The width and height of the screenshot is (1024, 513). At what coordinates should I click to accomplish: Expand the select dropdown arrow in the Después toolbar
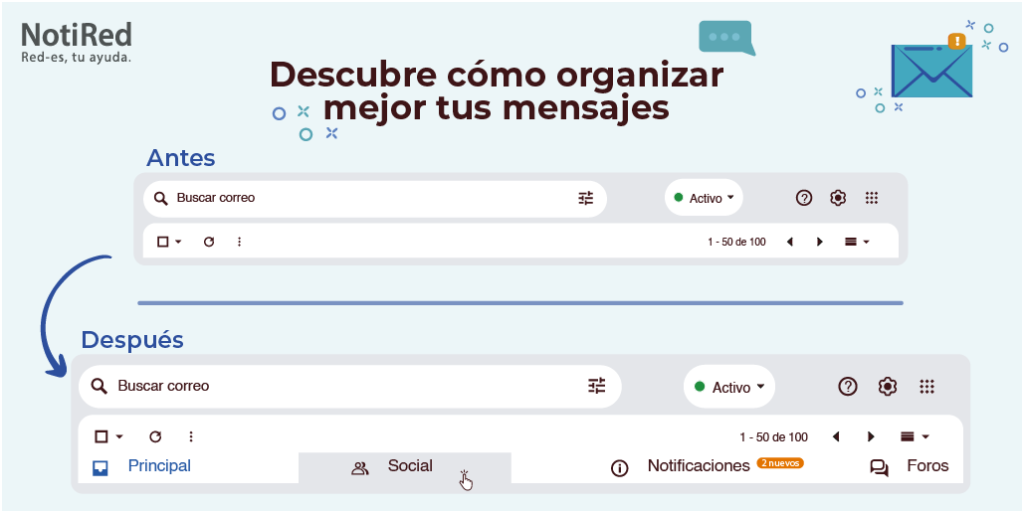coord(119,437)
